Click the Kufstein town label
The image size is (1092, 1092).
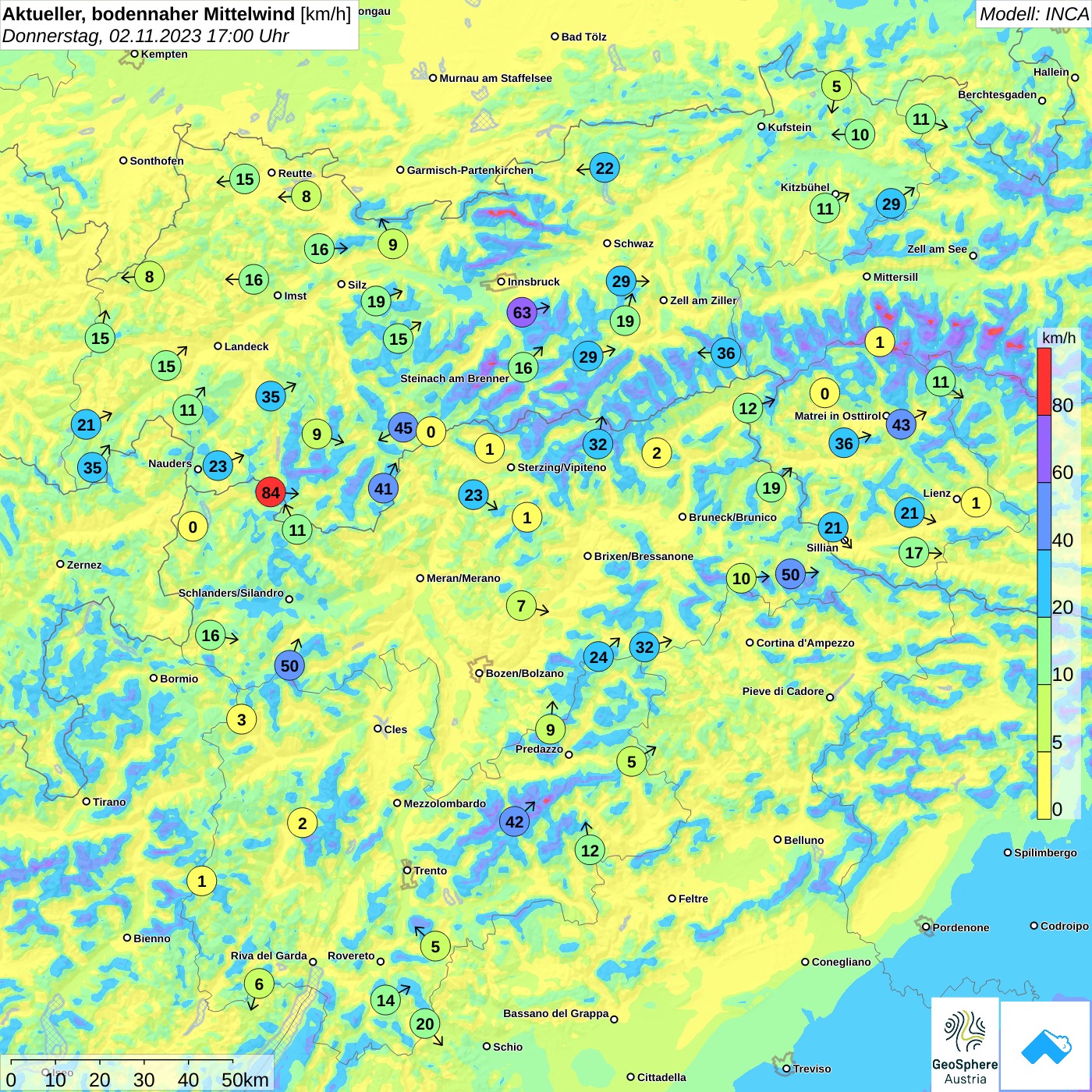click(x=789, y=127)
